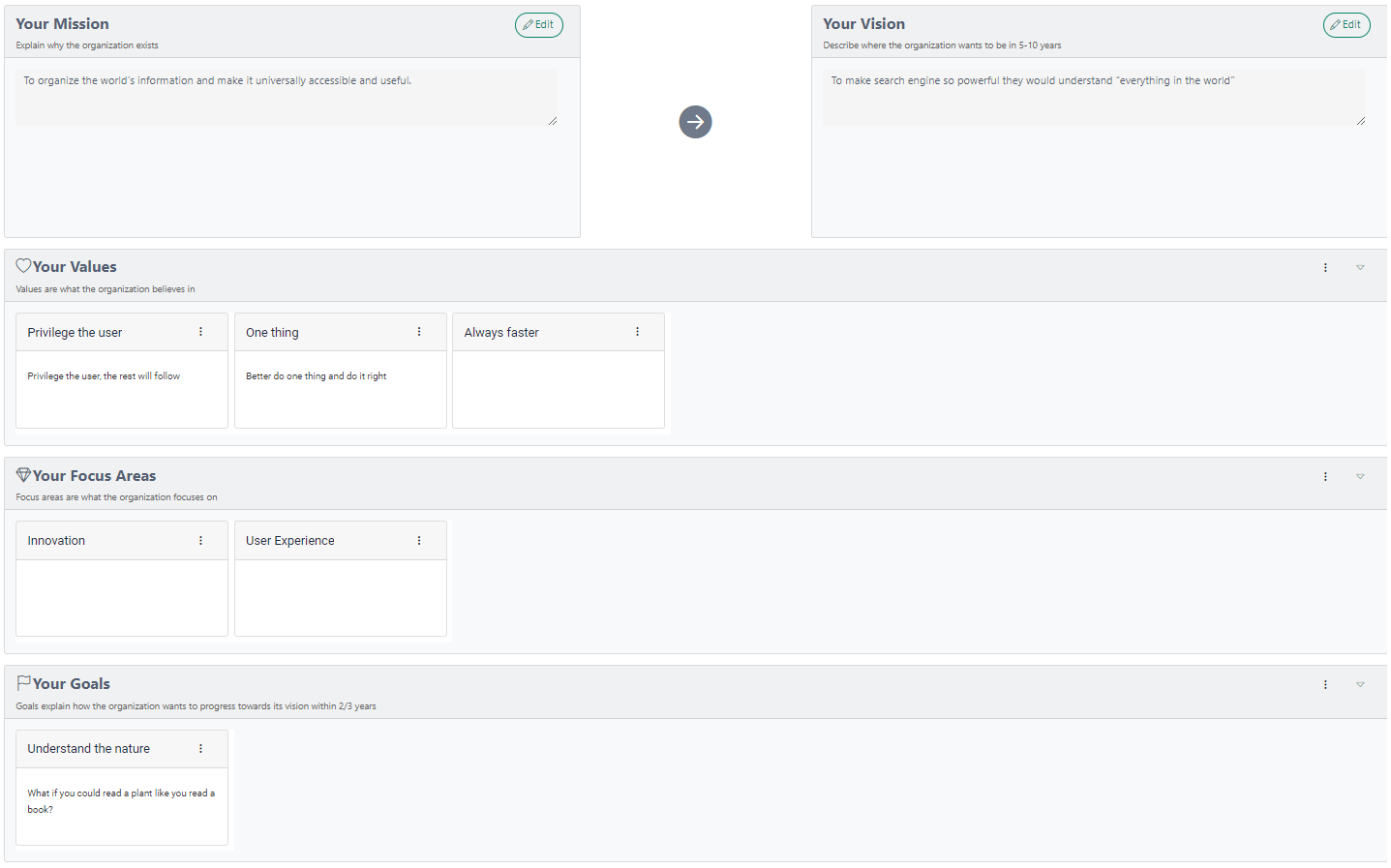Image resolution: width=1391 pixels, height=868 pixels.
Task: Open options menu for Understand the nature card
Action: coord(200,749)
